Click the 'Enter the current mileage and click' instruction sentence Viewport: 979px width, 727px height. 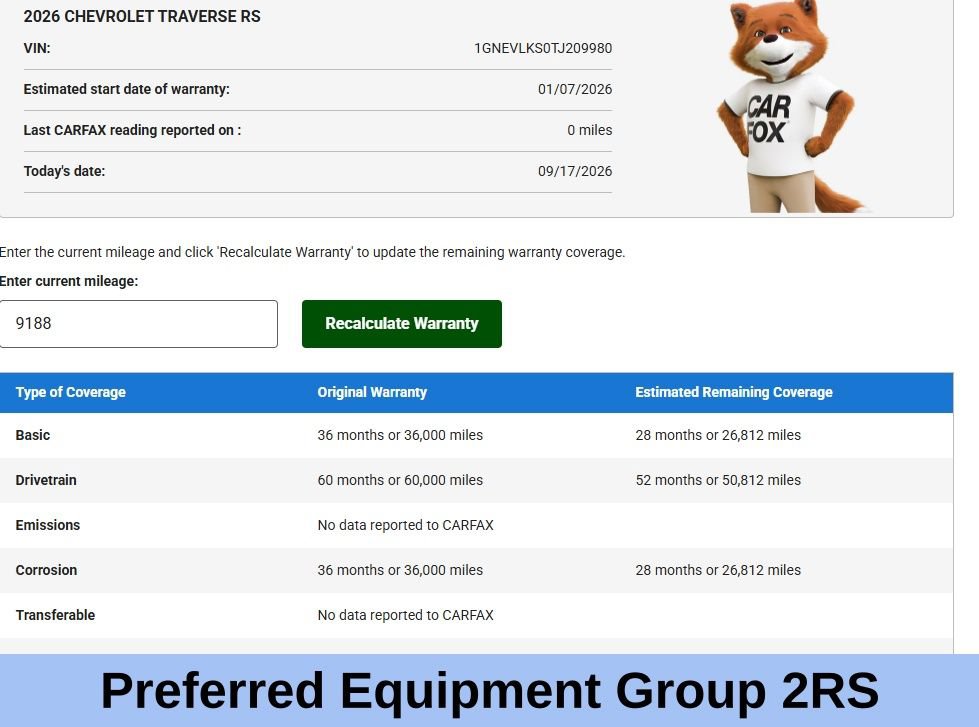coord(312,252)
